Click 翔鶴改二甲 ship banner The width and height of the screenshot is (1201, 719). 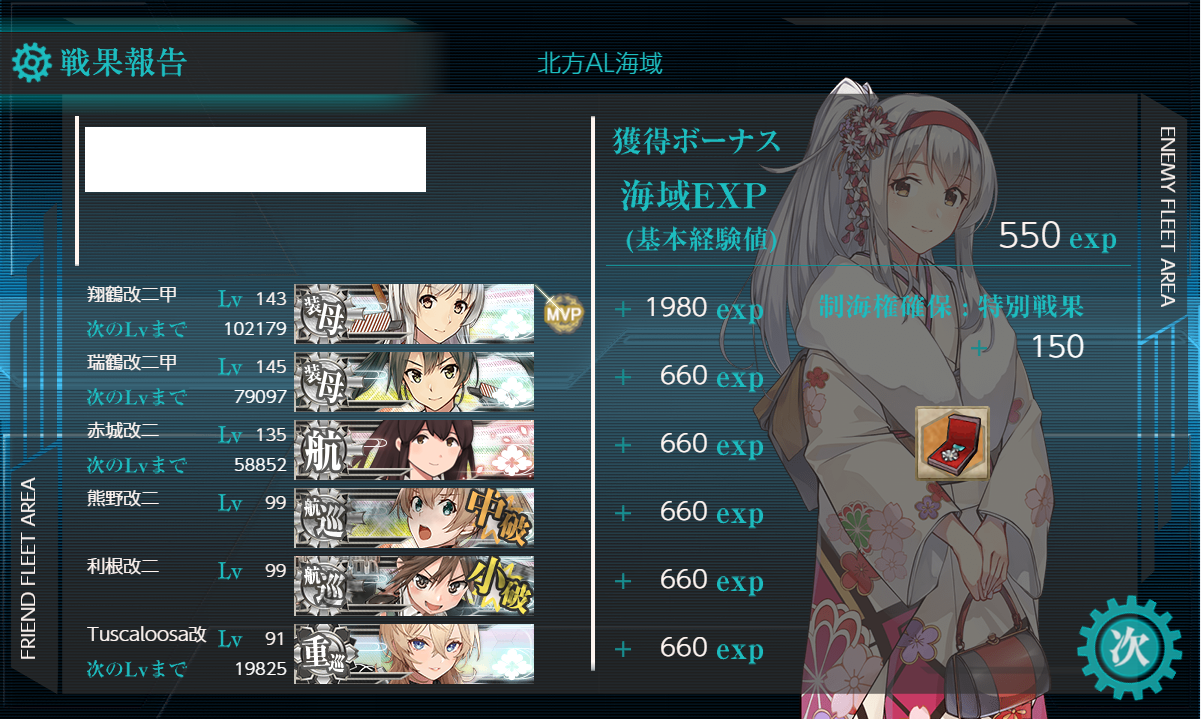(414, 313)
